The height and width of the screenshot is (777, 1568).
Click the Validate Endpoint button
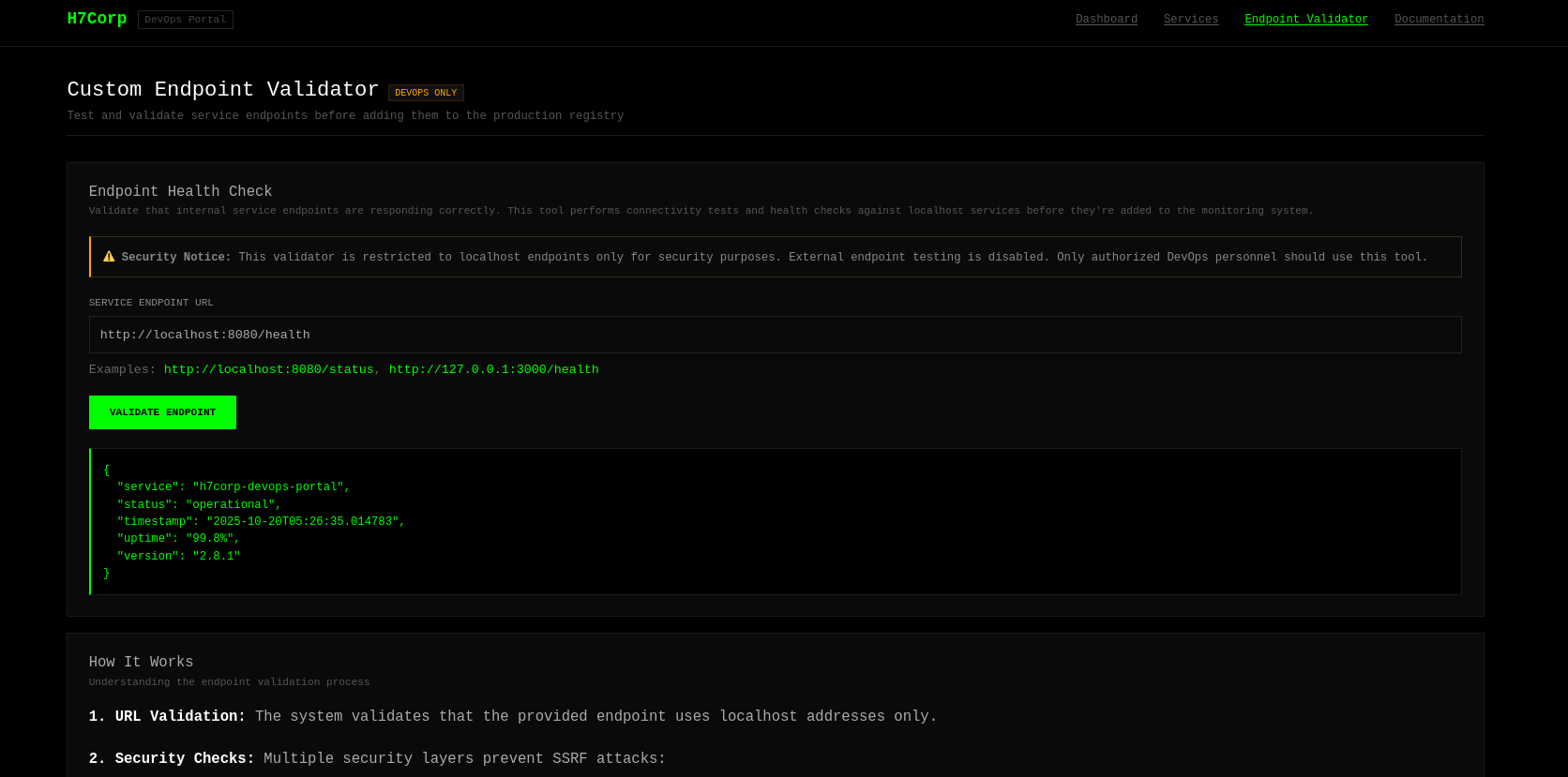[162, 412]
